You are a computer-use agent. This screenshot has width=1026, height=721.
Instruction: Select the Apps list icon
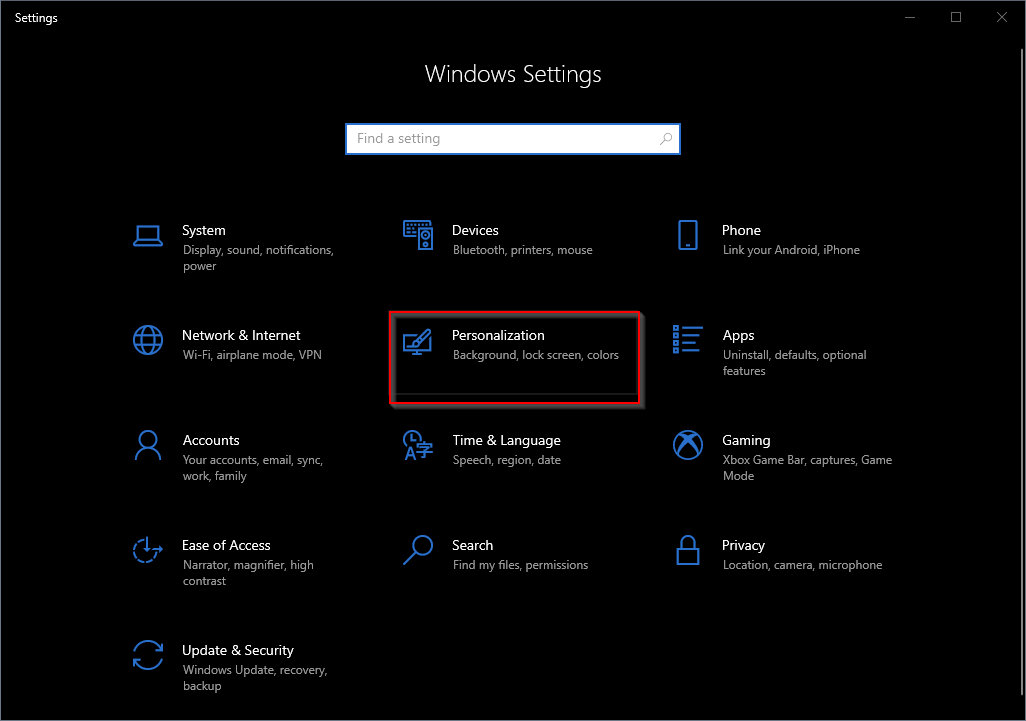click(x=688, y=340)
